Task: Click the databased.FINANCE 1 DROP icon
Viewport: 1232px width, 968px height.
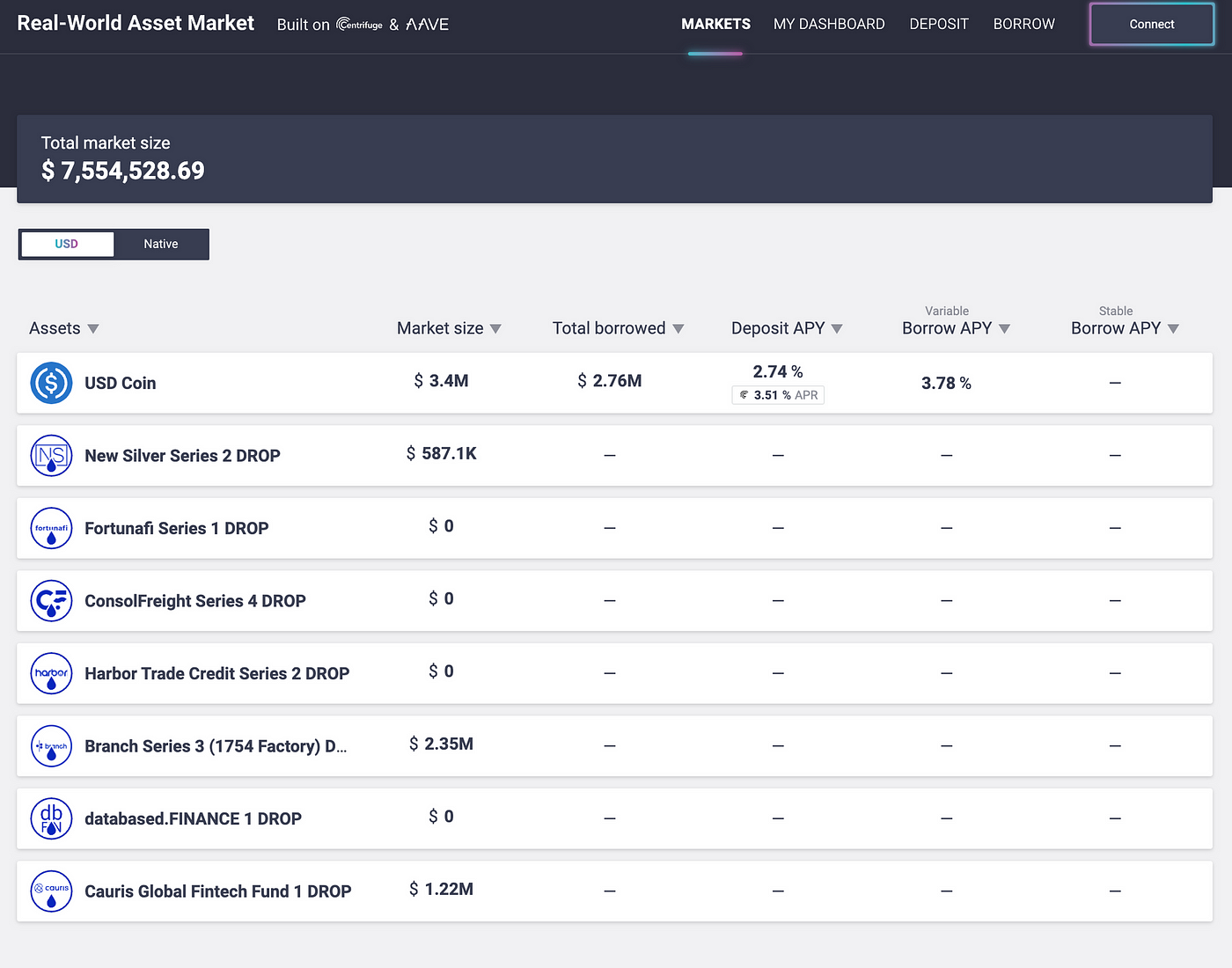Action: click(x=51, y=818)
